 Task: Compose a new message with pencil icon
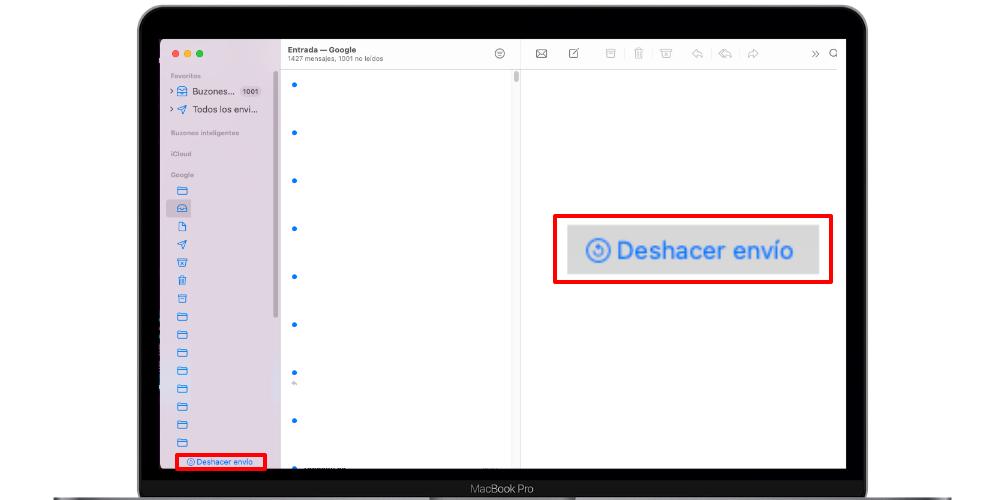tap(574, 54)
